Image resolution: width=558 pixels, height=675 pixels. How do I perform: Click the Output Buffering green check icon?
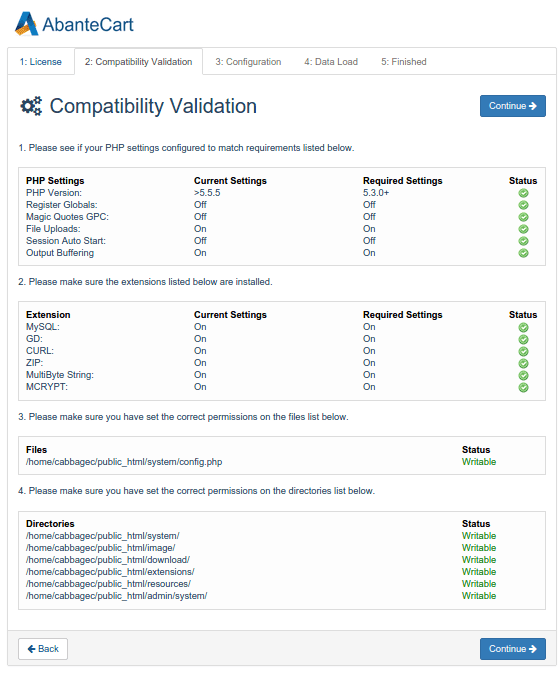(523, 253)
